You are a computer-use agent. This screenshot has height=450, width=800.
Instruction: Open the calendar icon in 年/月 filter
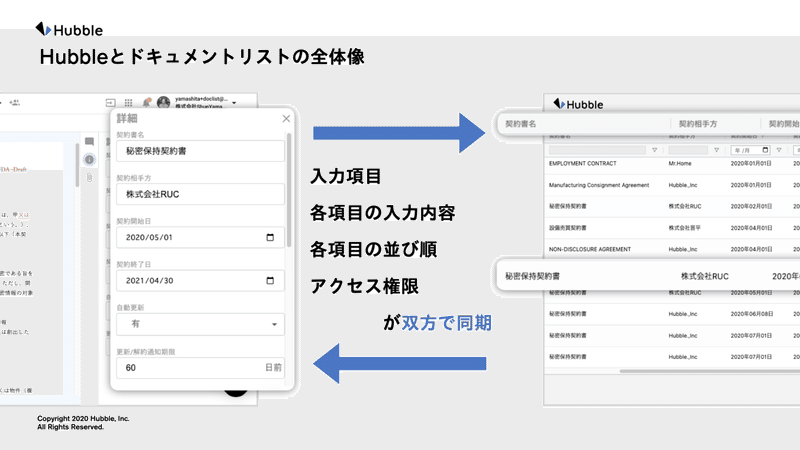tap(765, 150)
